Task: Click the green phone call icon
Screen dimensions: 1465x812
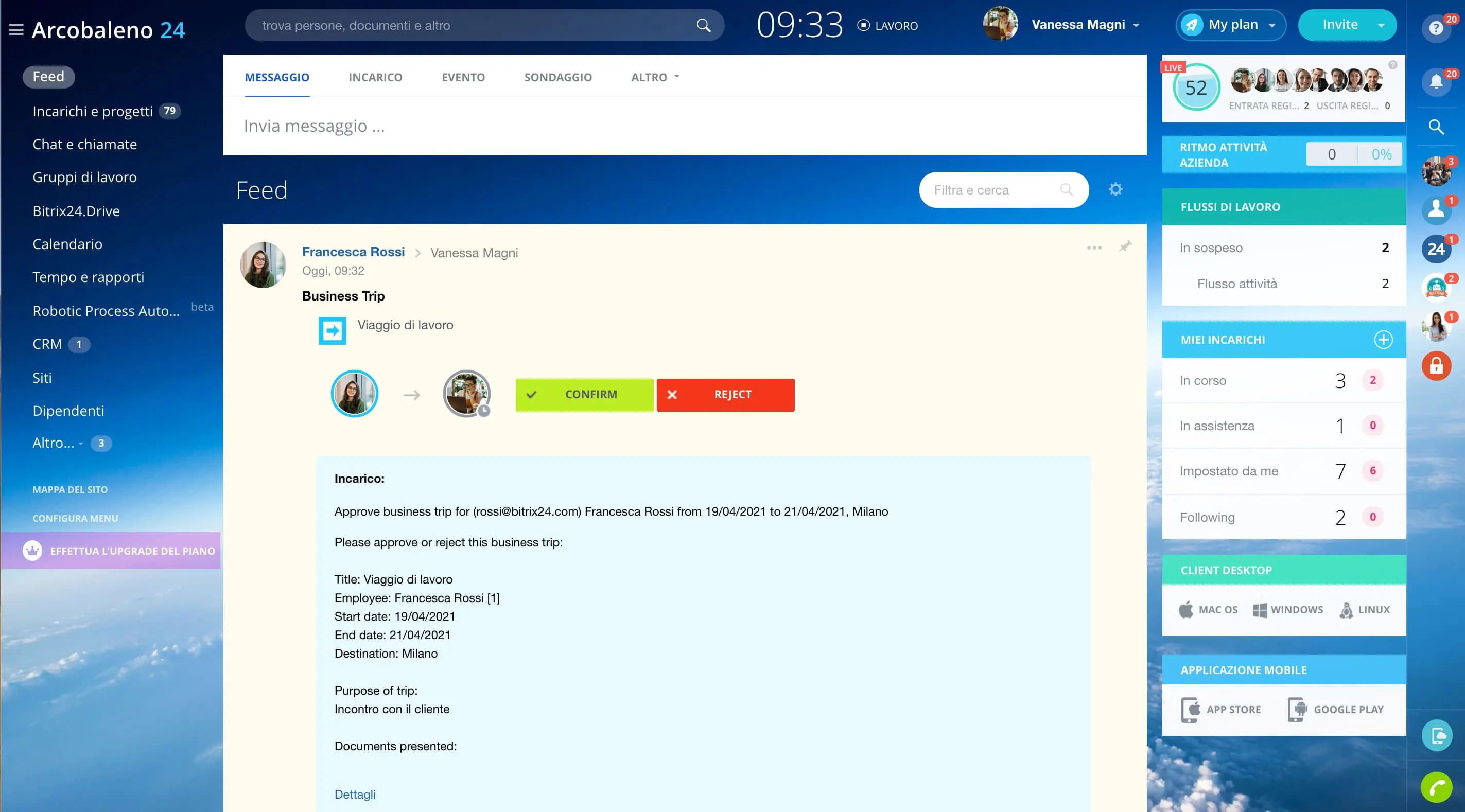Action: [1436, 787]
